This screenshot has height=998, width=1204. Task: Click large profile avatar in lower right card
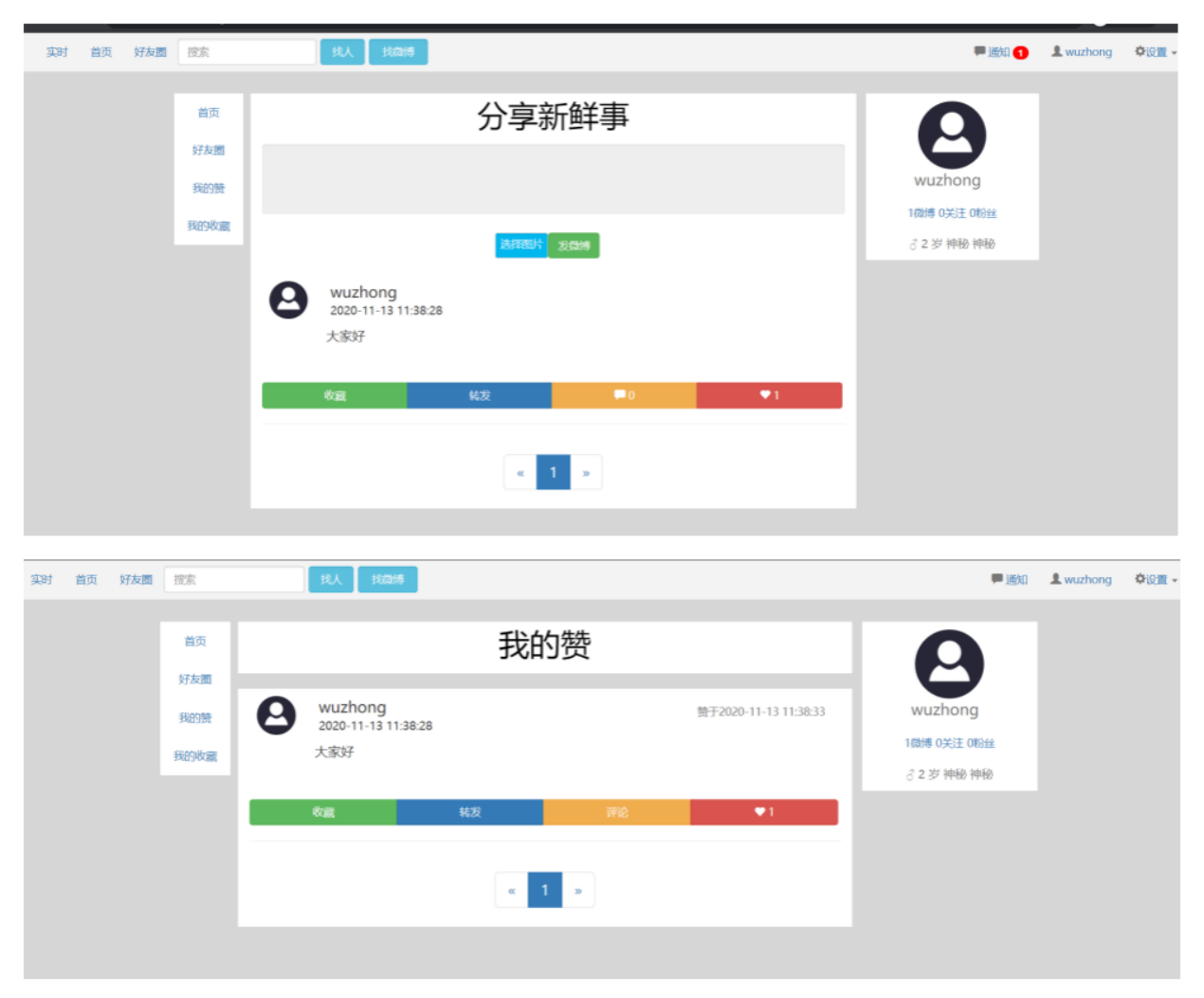pos(949,664)
